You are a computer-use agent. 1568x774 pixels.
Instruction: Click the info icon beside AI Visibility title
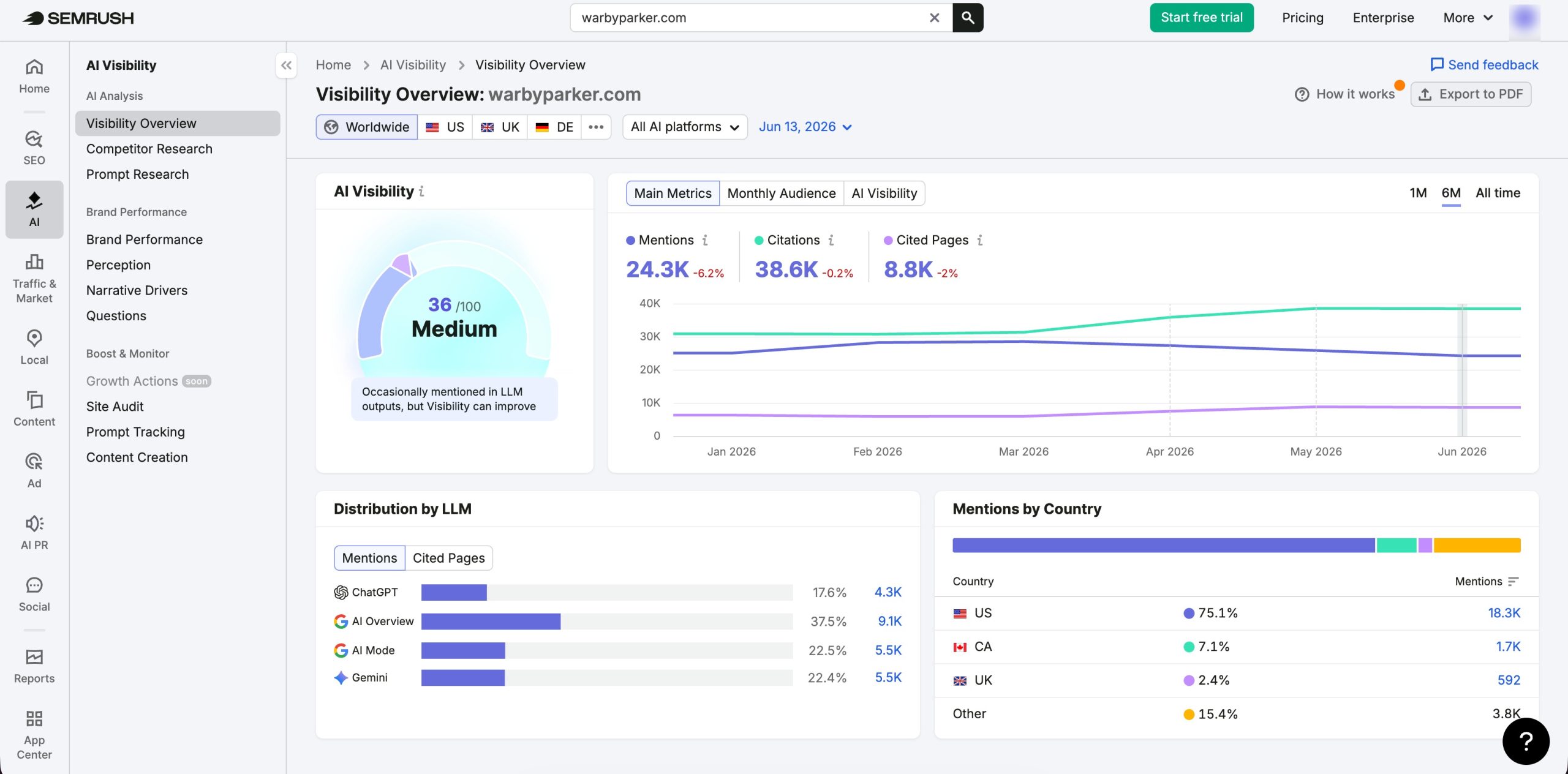(x=421, y=192)
